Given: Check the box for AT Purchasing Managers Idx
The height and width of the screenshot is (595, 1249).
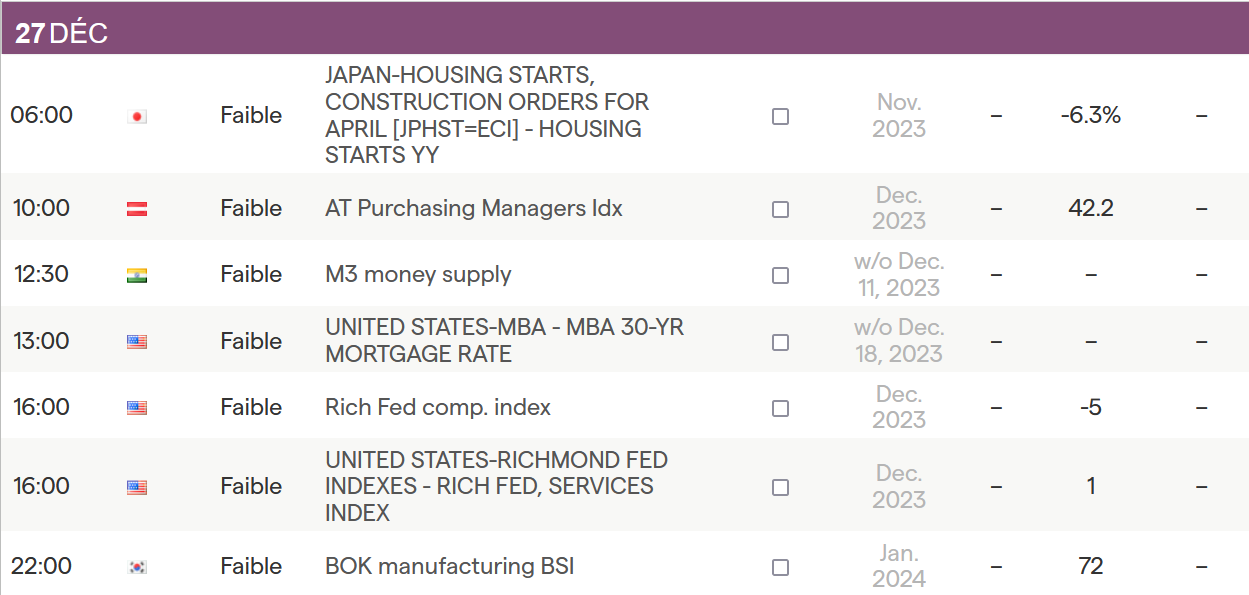Looking at the screenshot, I should (780, 209).
